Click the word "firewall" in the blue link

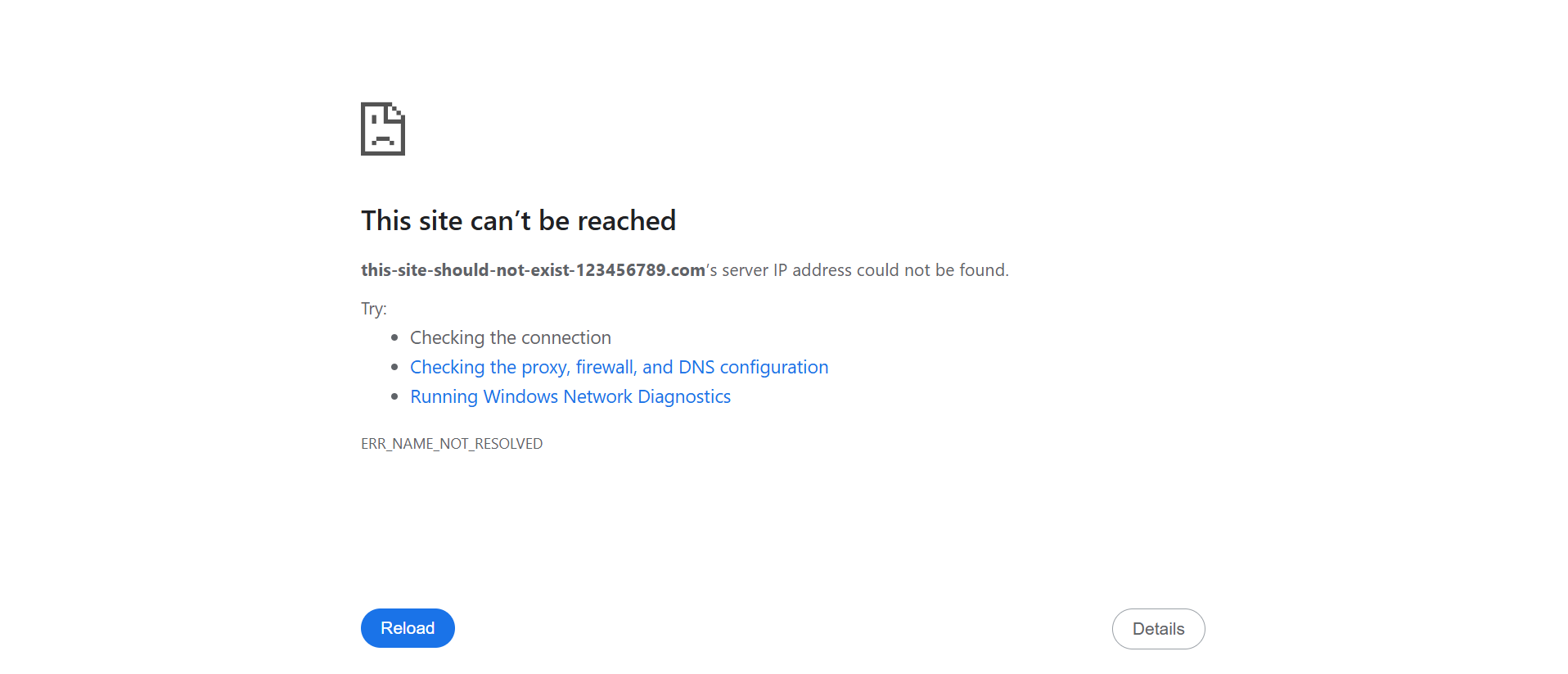click(x=605, y=367)
